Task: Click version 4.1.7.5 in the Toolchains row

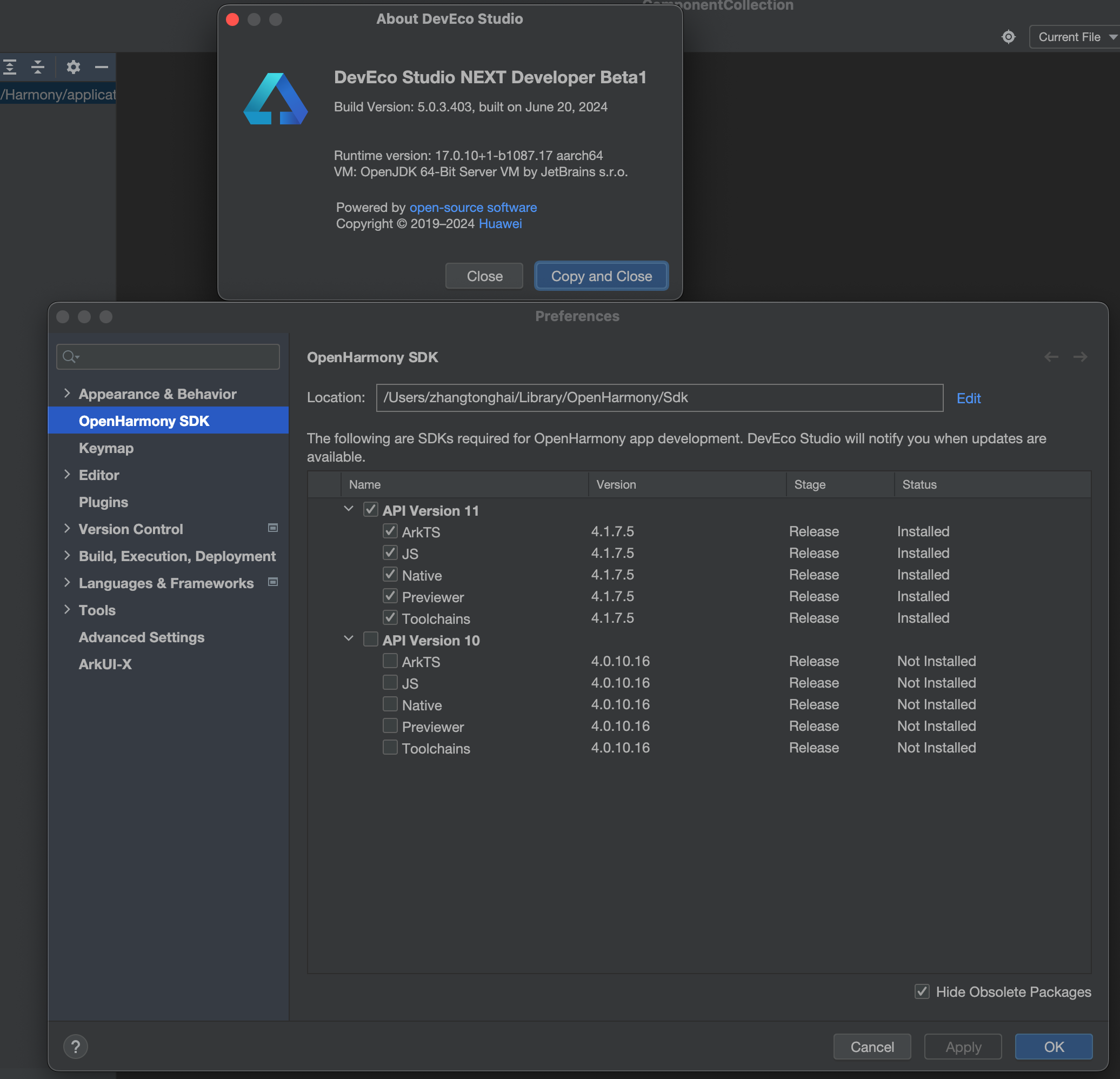Action: pyautogui.click(x=612, y=618)
